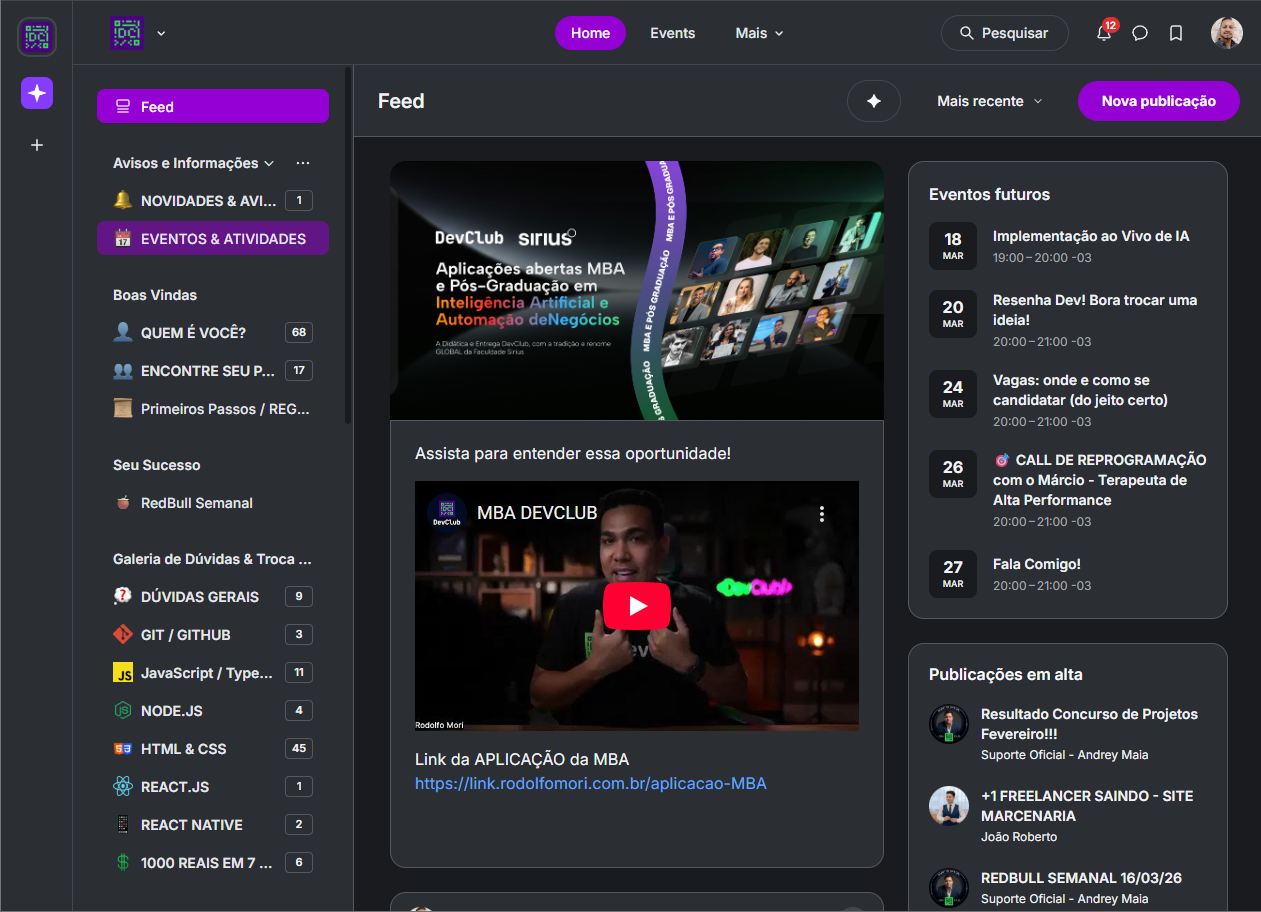
Task: Open Primeiros Passos / REG... space
Action: pos(213,409)
